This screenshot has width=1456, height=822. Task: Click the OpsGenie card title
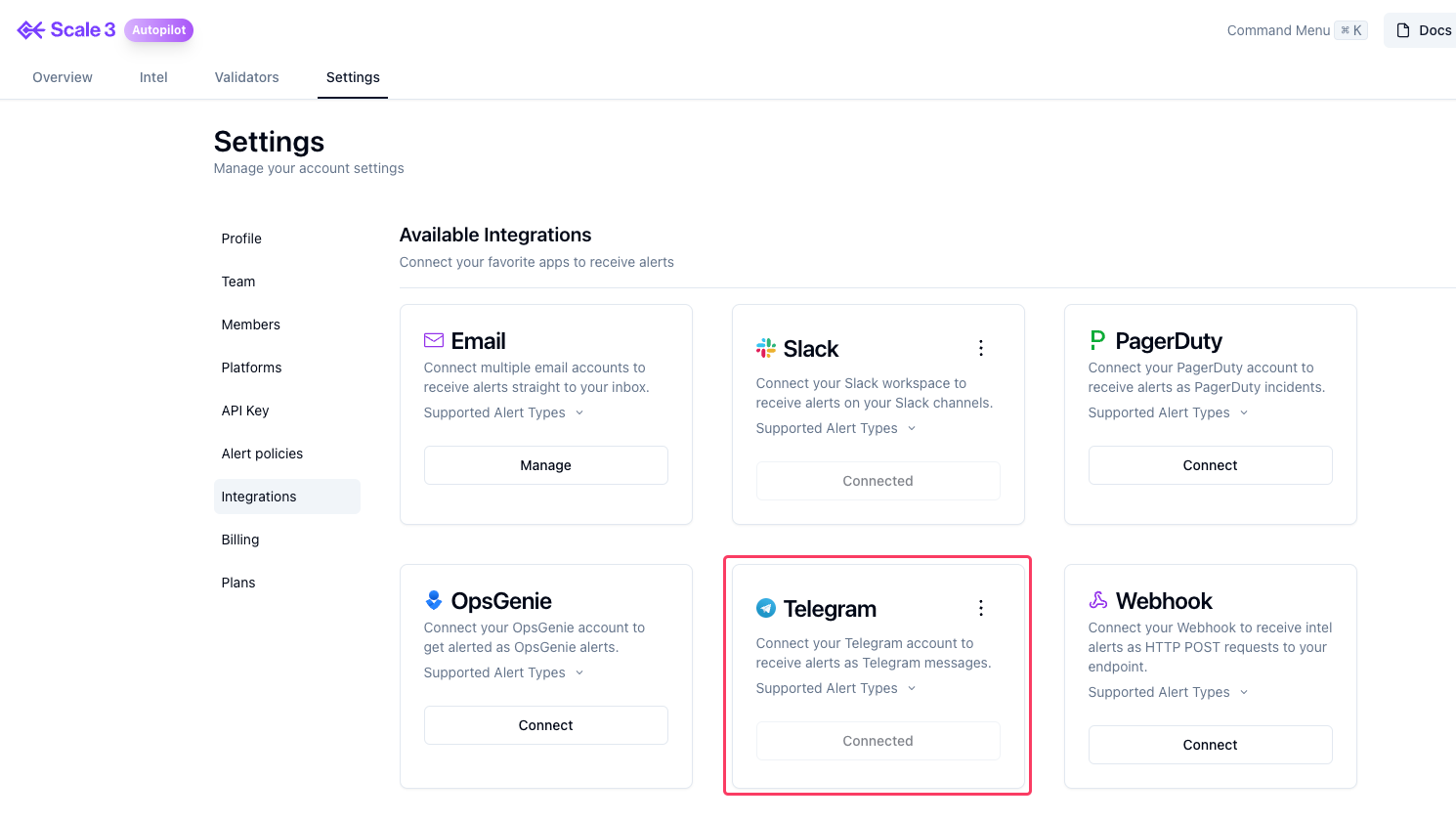[501, 601]
